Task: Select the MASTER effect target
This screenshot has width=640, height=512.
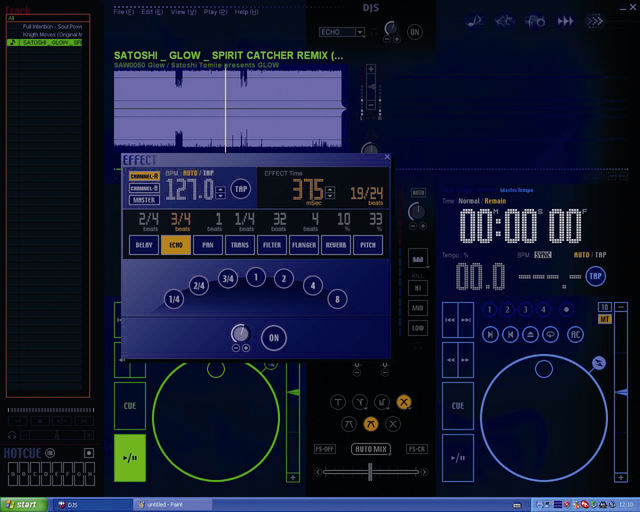Action: coord(144,200)
